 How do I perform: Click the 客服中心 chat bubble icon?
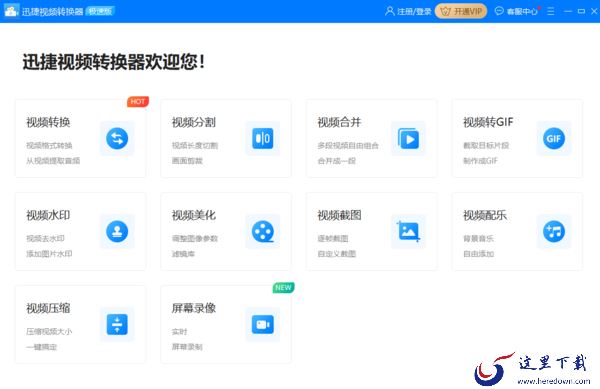[499, 11]
